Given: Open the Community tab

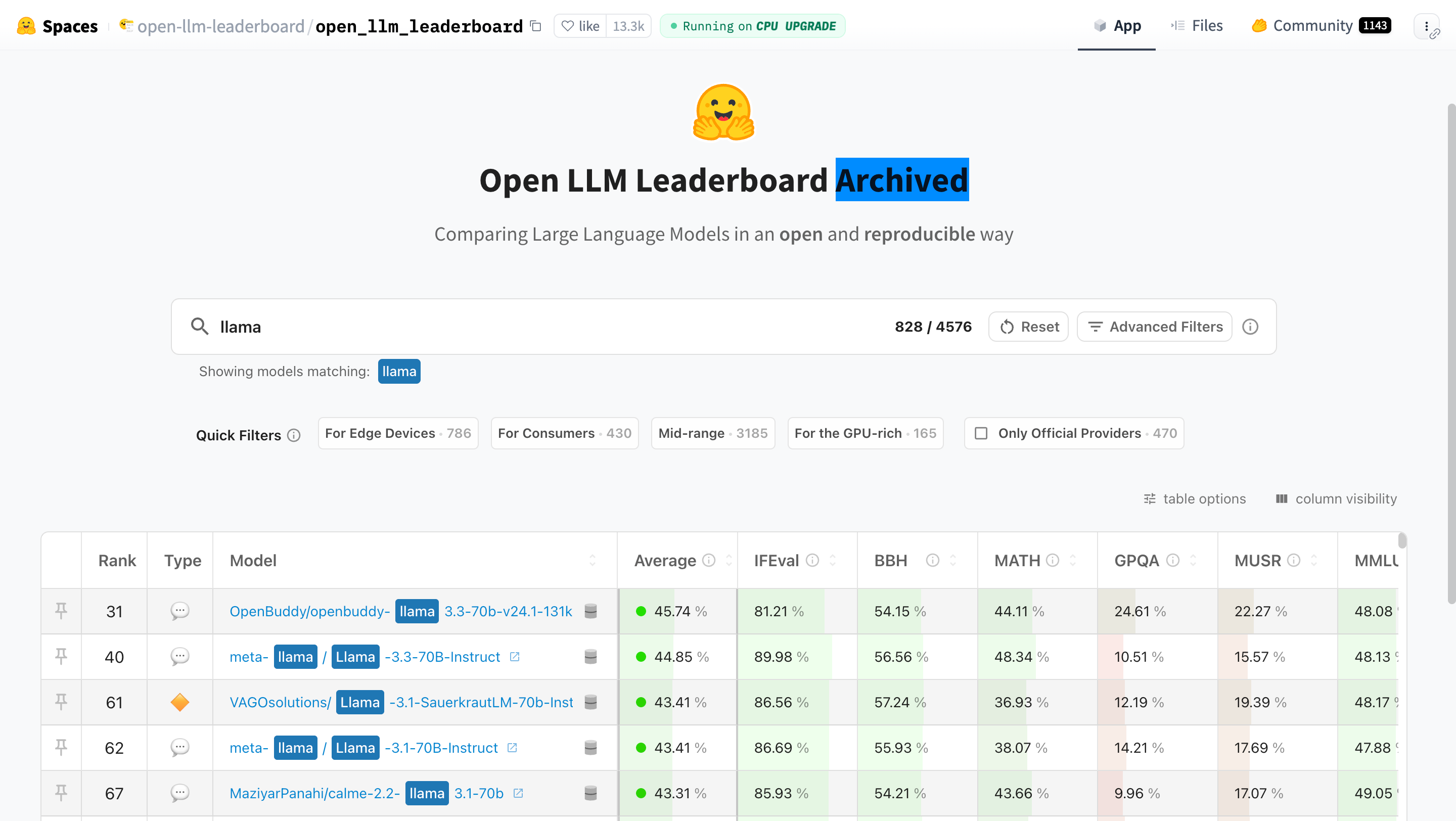Looking at the screenshot, I should (x=1321, y=26).
